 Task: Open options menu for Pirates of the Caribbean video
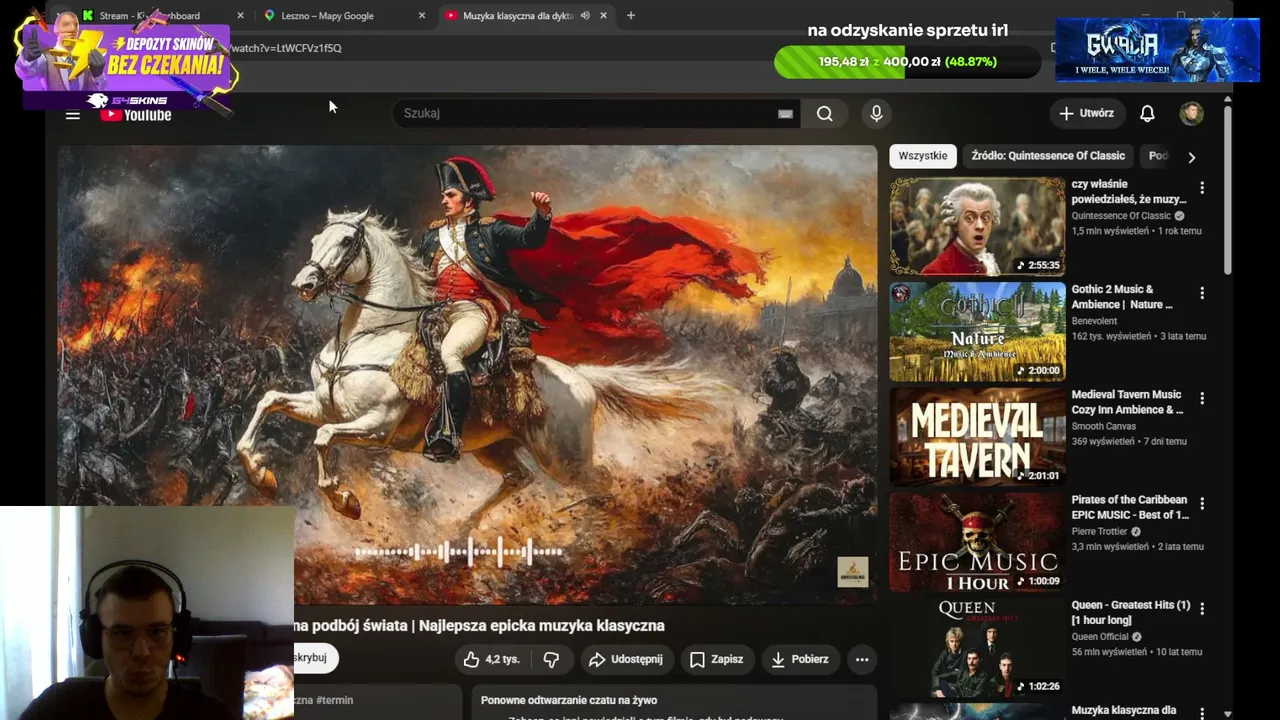1202,503
